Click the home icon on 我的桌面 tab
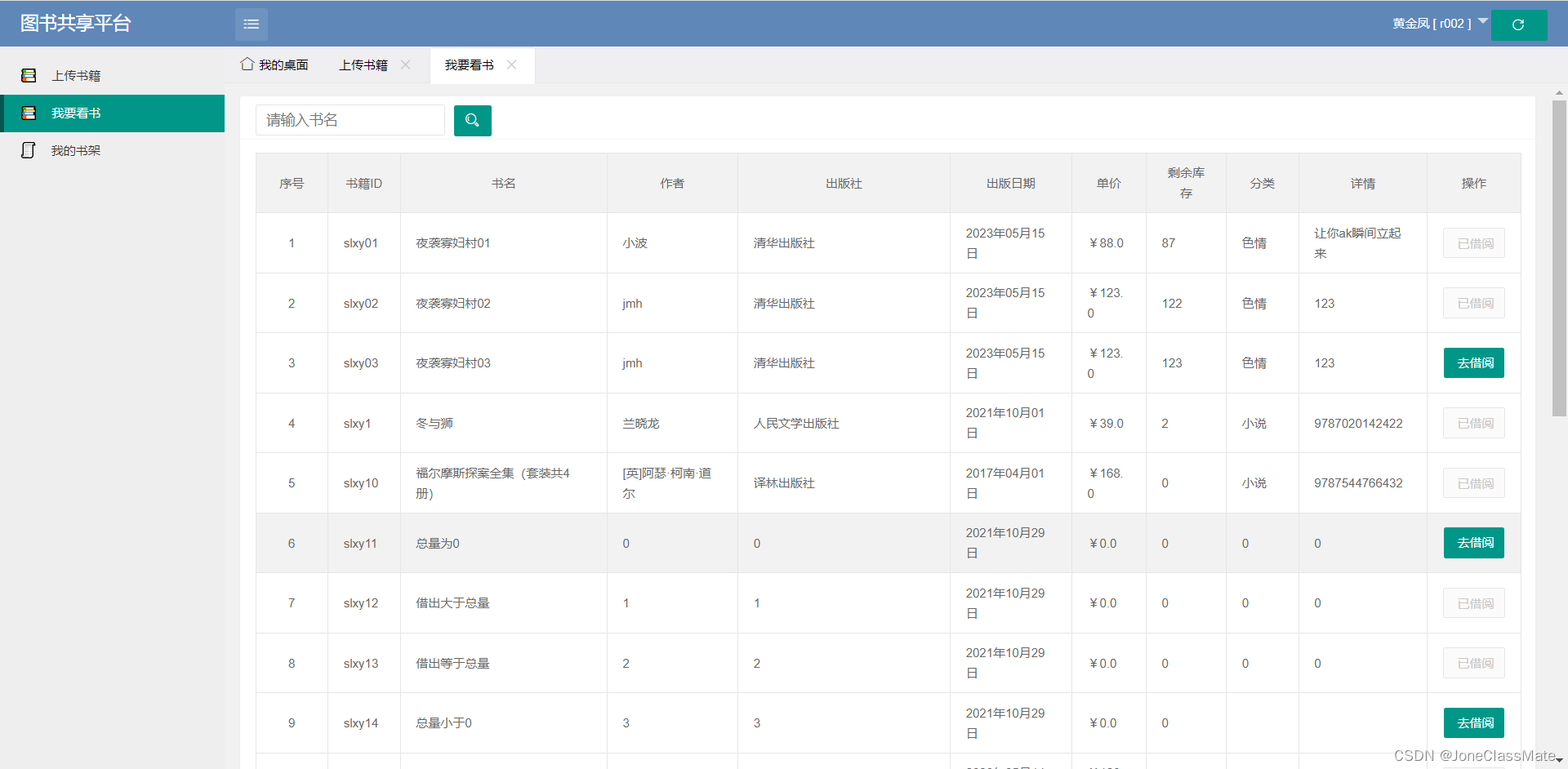The width and height of the screenshot is (1568, 769). (247, 64)
